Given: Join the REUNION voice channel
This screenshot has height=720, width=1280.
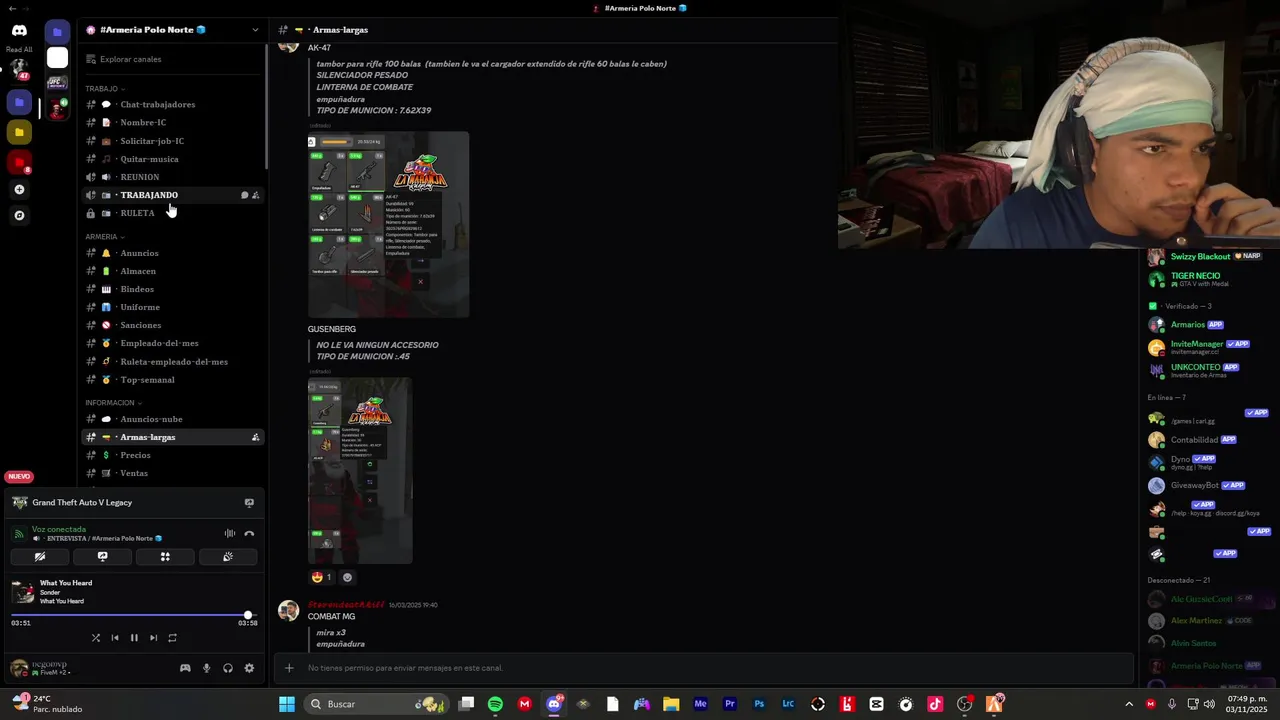Looking at the screenshot, I should (172, 177).
